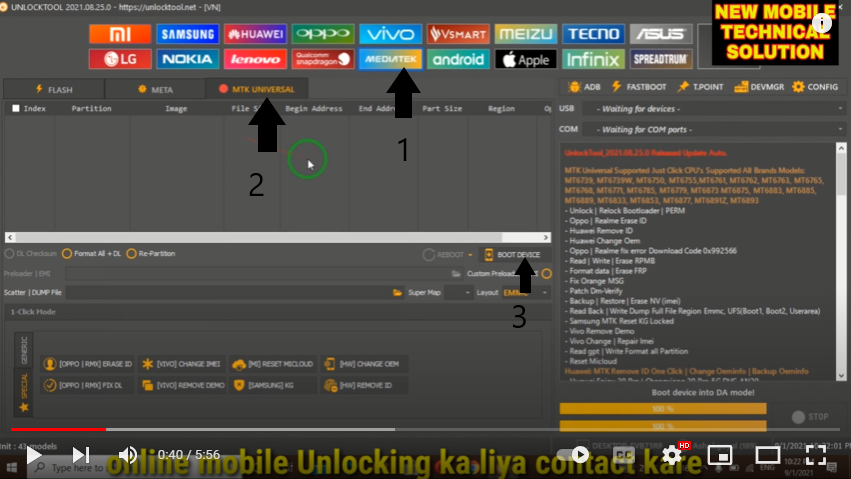Image resolution: width=851 pixels, height=479 pixels.
Task: Choose the Samsung brand tile
Action: click(x=187, y=34)
